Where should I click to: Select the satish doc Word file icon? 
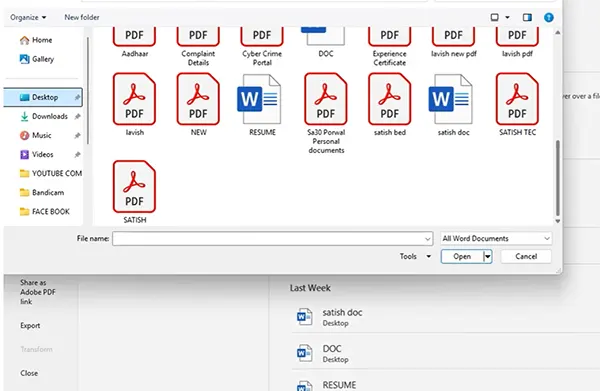[451, 99]
